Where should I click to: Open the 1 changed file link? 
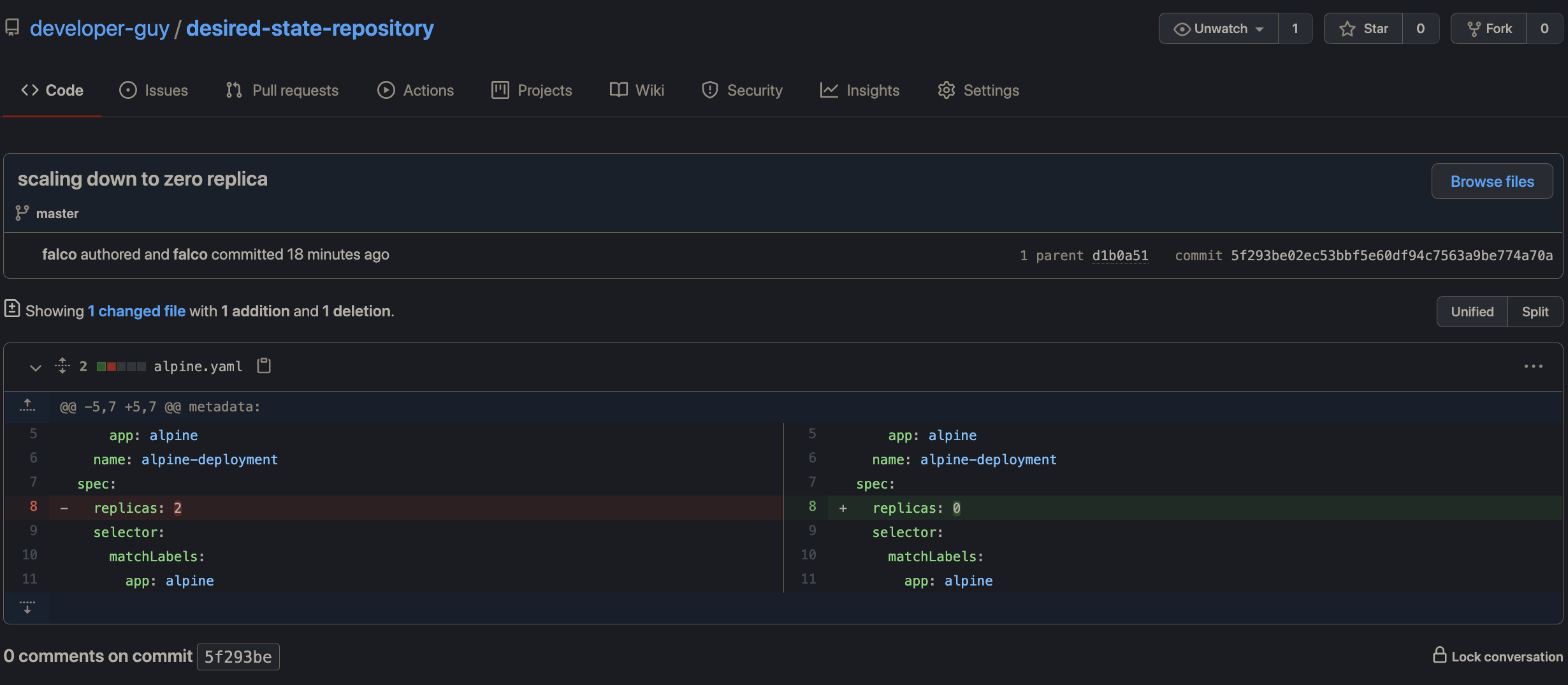point(136,311)
